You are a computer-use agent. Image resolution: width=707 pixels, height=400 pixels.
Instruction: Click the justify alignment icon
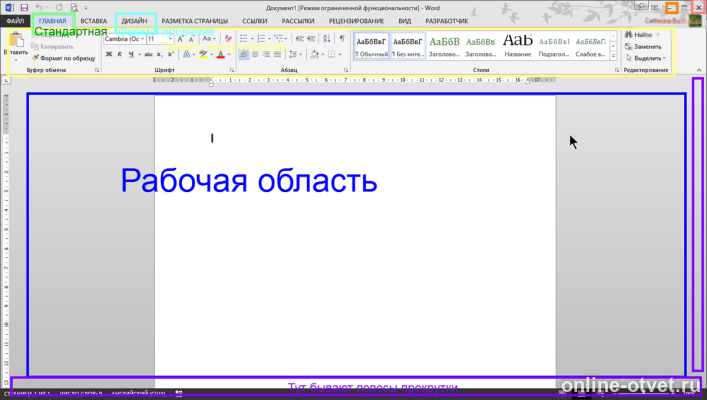pyautogui.click(x=277, y=55)
